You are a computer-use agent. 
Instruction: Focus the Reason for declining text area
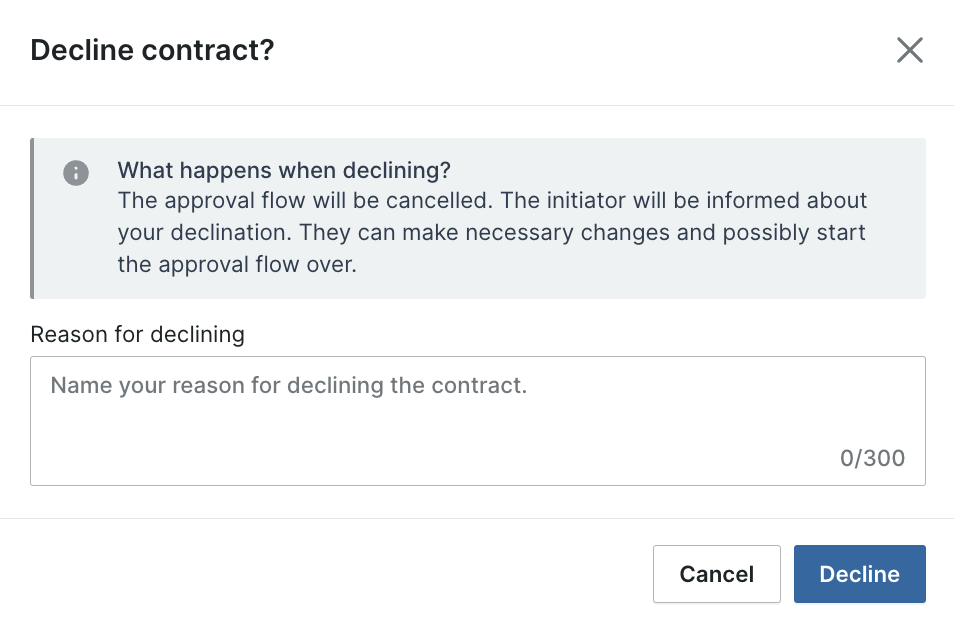pos(478,421)
